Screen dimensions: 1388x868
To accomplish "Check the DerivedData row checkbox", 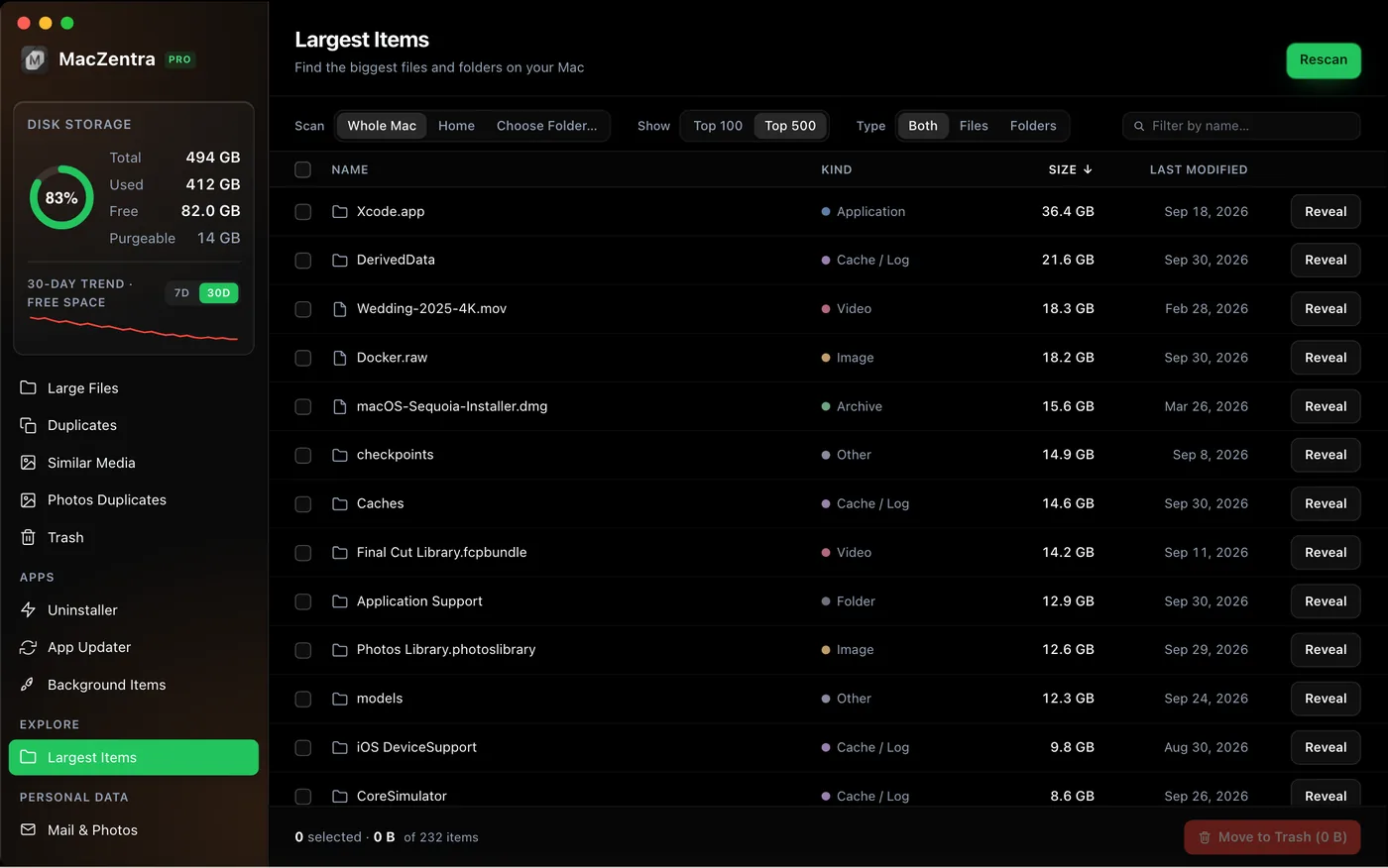I will [x=303, y=261].
